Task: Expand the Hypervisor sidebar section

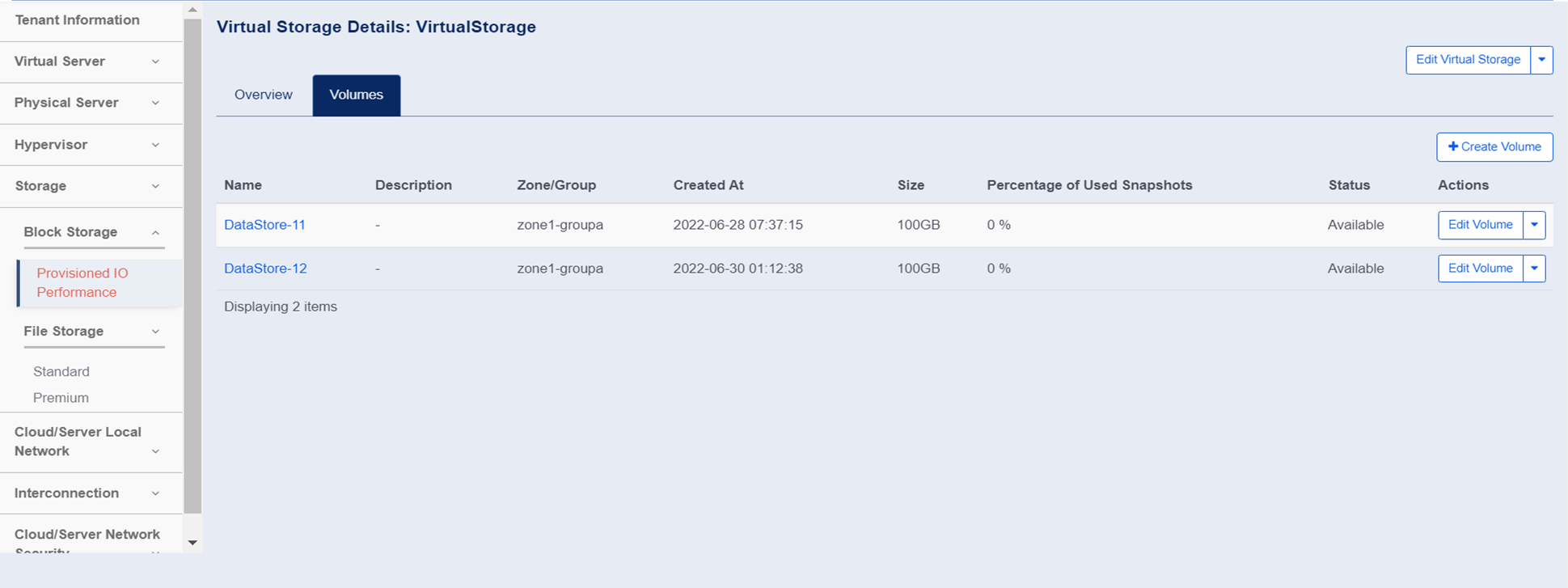Action: coord(86,145)
